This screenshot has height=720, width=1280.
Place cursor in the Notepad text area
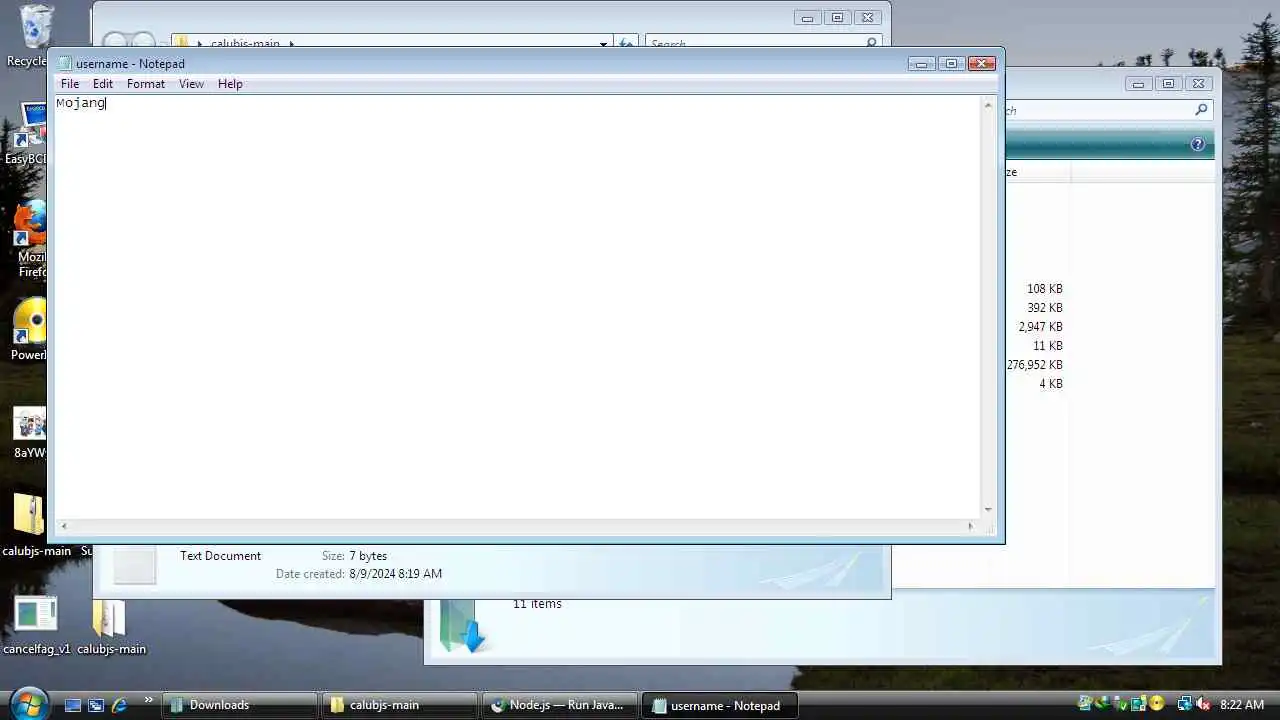pos(517,306)
